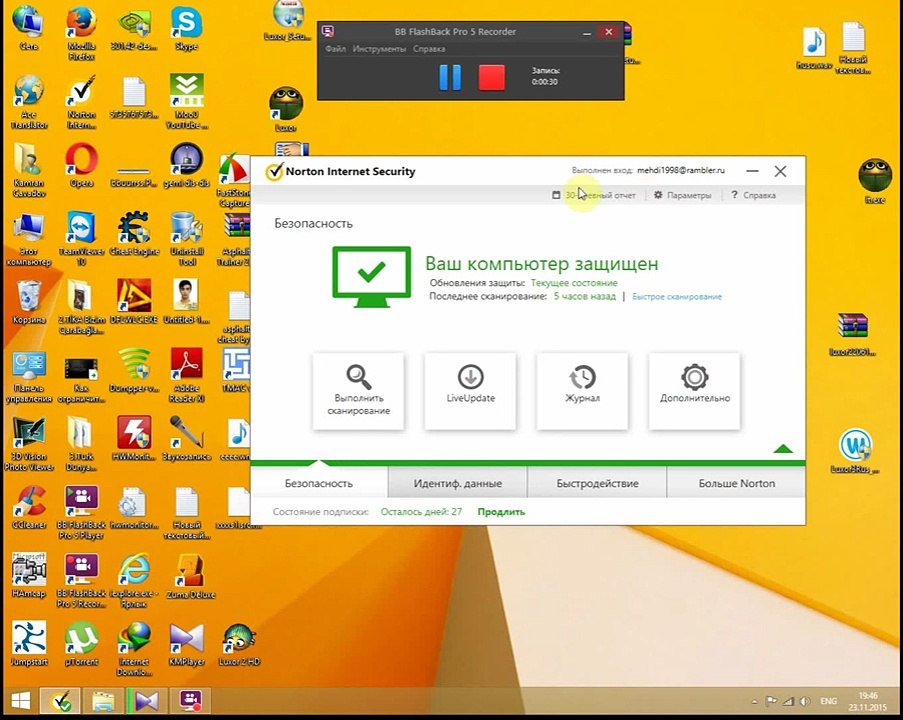Open the LiveUpdate tile in Norton
The image size is (903, 720).
[x=471, y=391]
